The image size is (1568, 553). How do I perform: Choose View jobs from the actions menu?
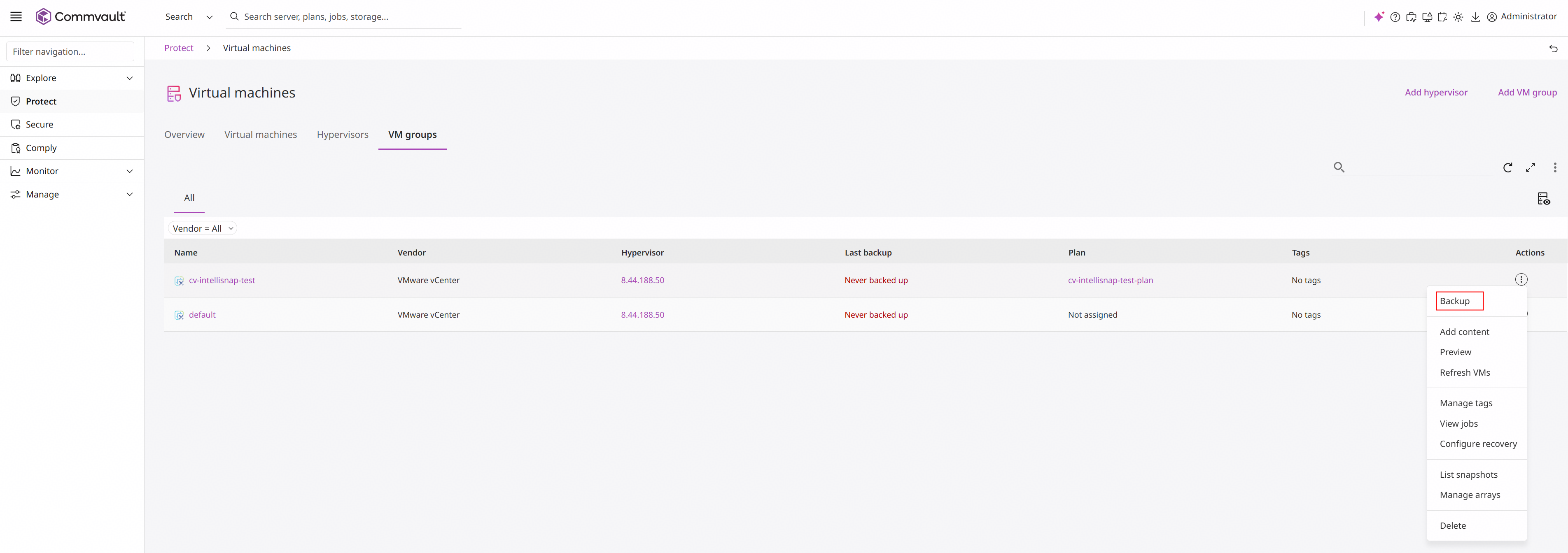(1459, 424)
